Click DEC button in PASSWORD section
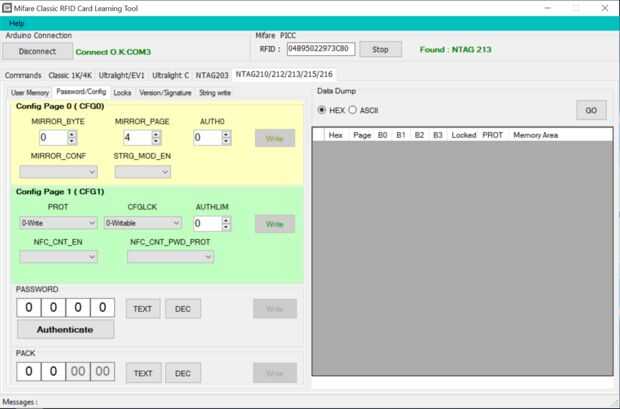 (x=183, y=309)
